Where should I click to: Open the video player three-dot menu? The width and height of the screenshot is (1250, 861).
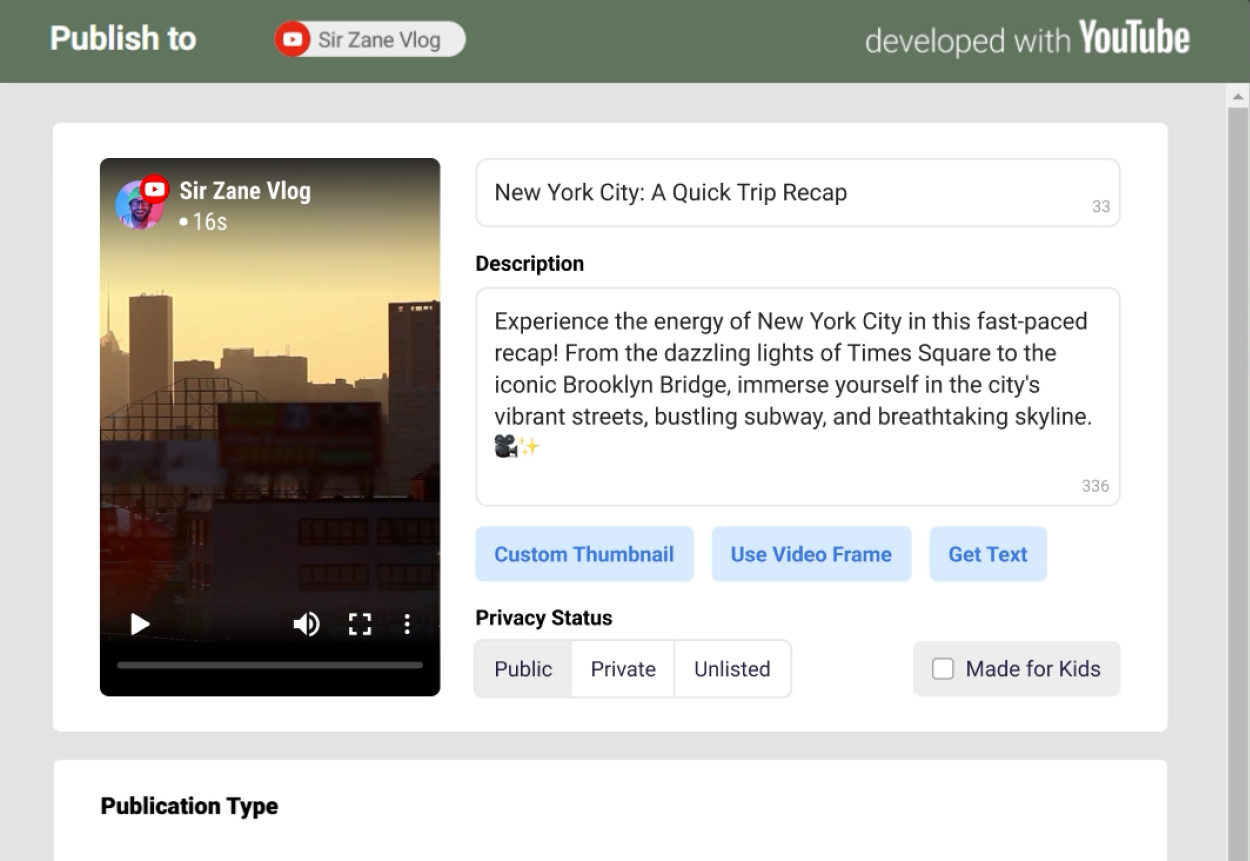pos(407,625)
